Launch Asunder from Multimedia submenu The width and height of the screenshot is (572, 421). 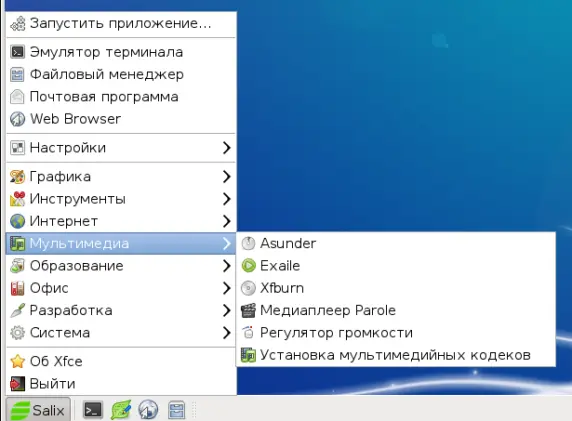click(x=396, y=243)
